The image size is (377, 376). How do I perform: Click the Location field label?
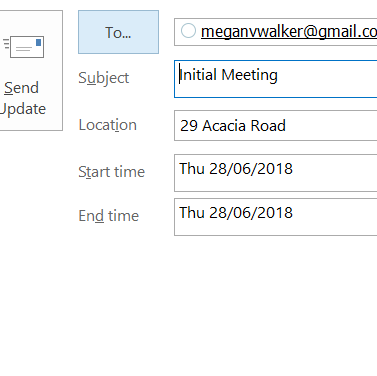pos(108,125)
